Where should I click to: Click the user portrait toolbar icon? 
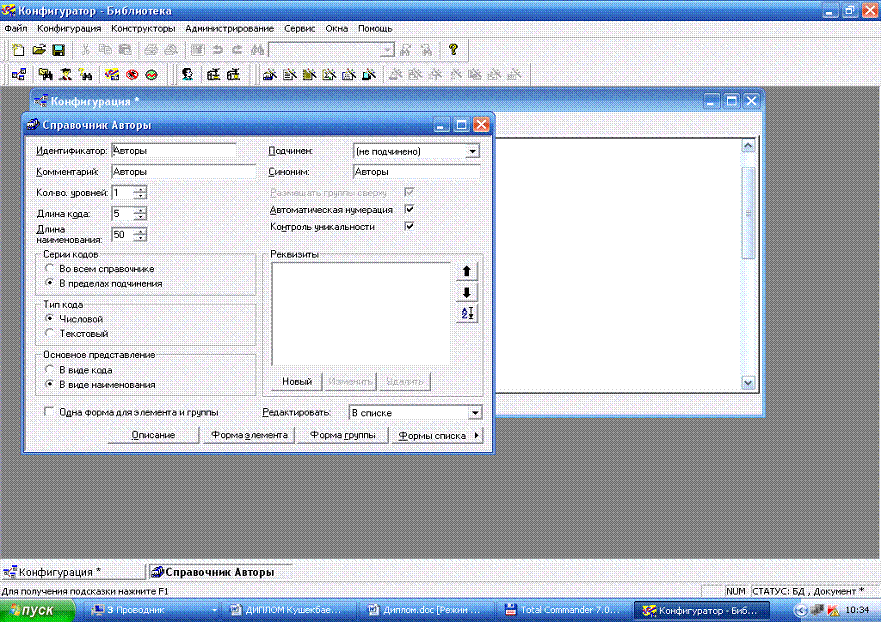tap(187, 74)
